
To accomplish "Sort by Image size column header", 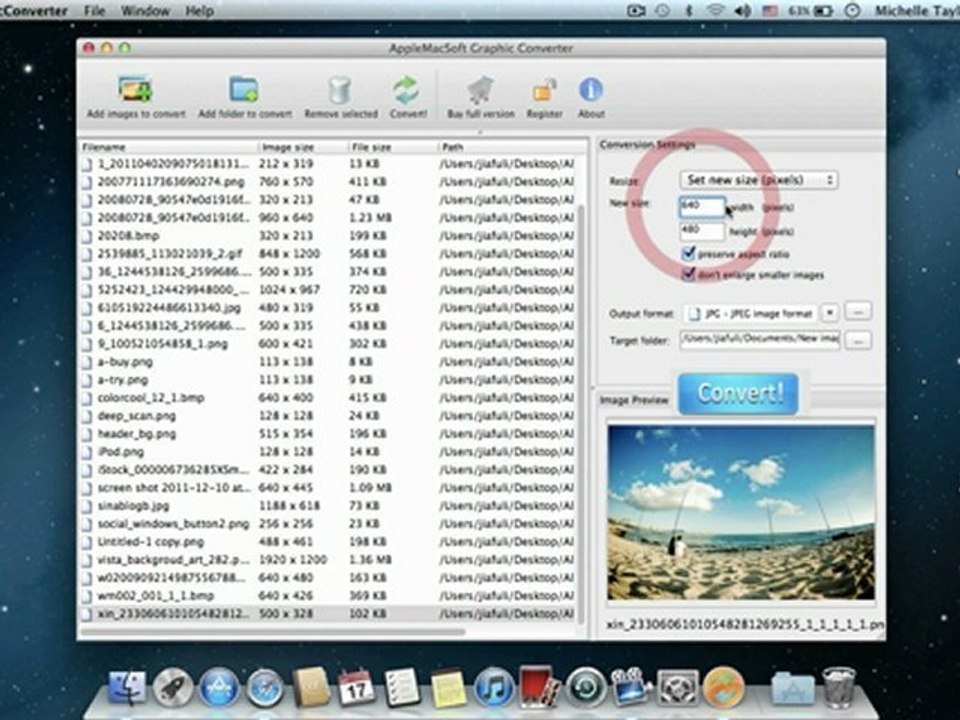I will click(303, 147).
